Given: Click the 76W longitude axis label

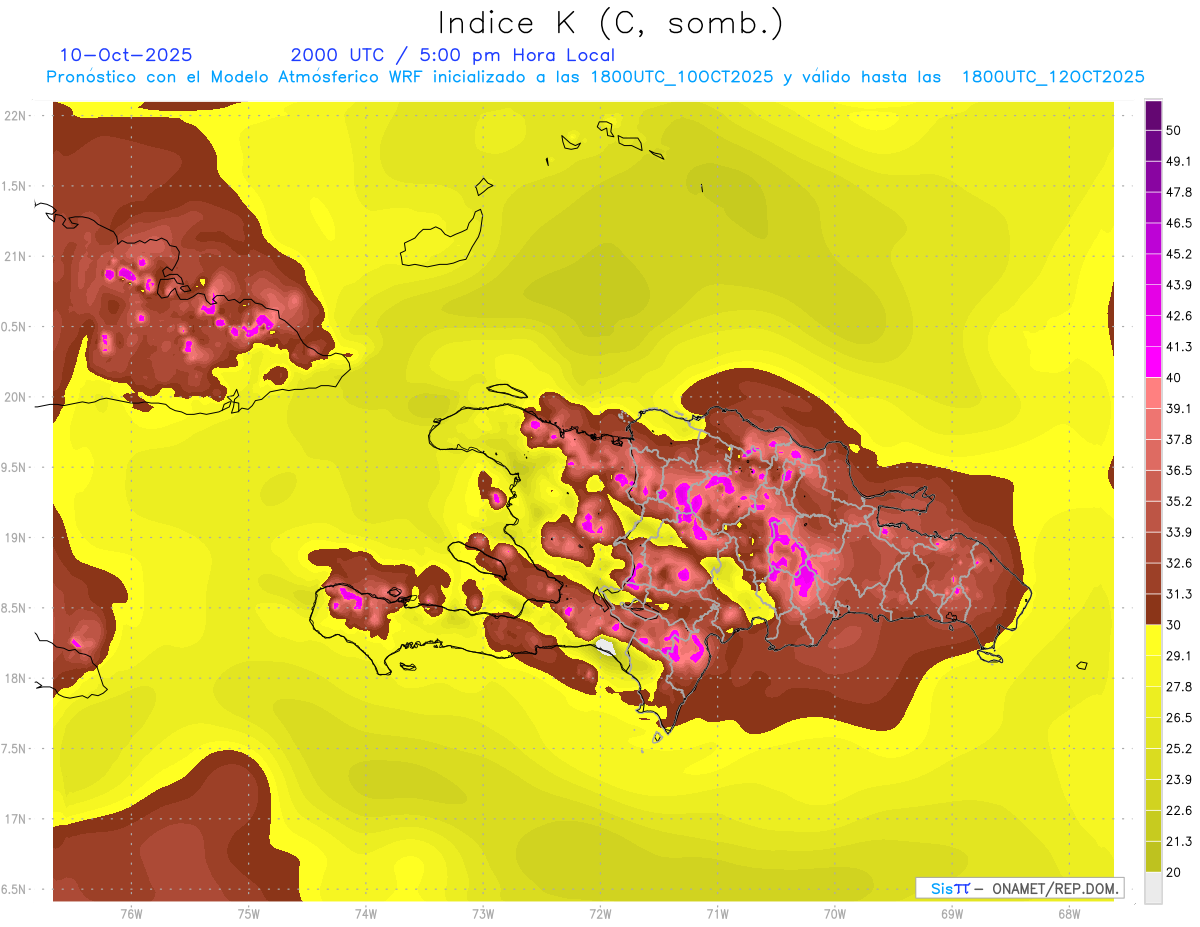Looking at the screenshot, I should click(x=131, y=913).
